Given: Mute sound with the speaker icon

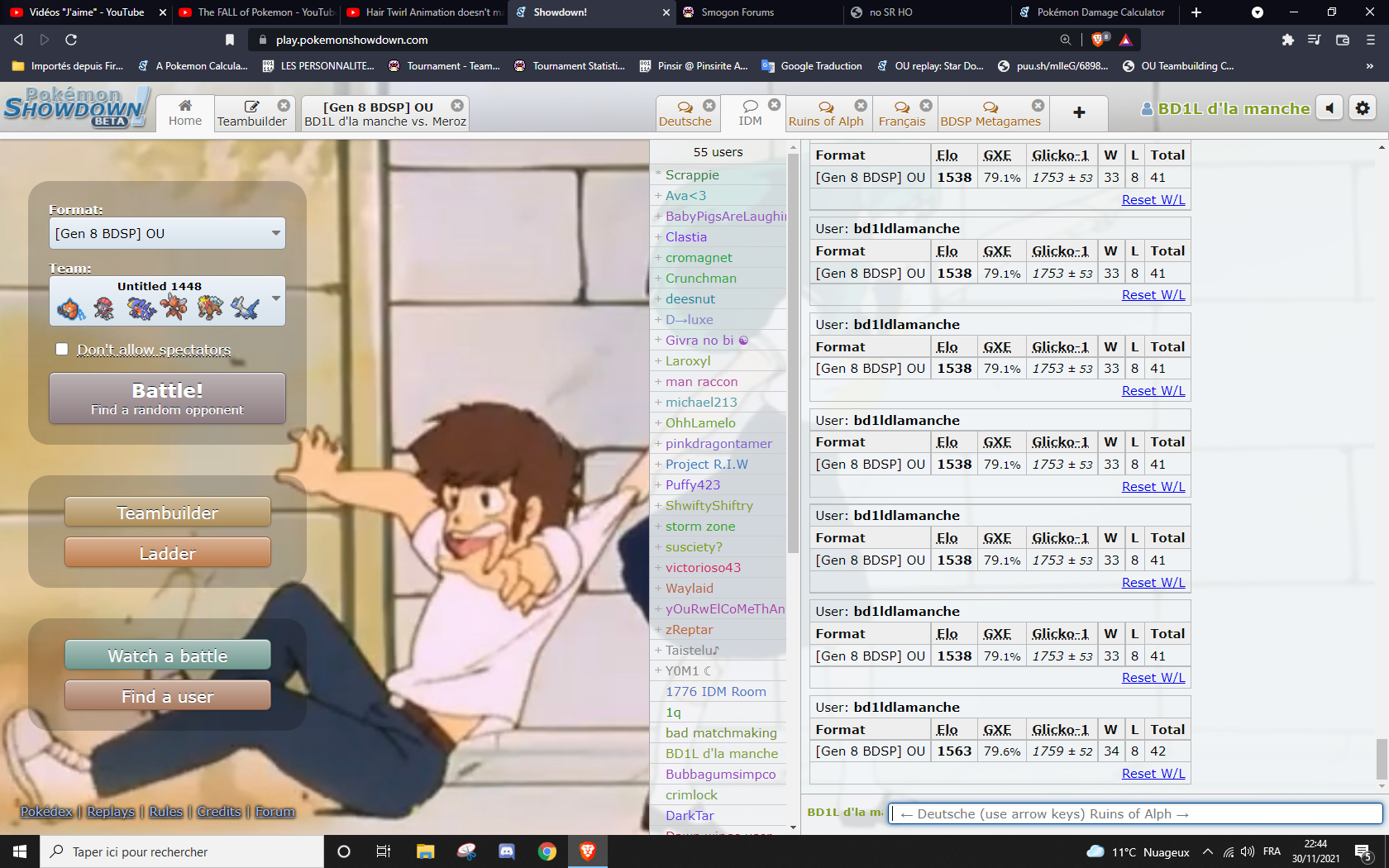Looking at the screenshot, I should pyautogui.click(x=1329, y=108).
